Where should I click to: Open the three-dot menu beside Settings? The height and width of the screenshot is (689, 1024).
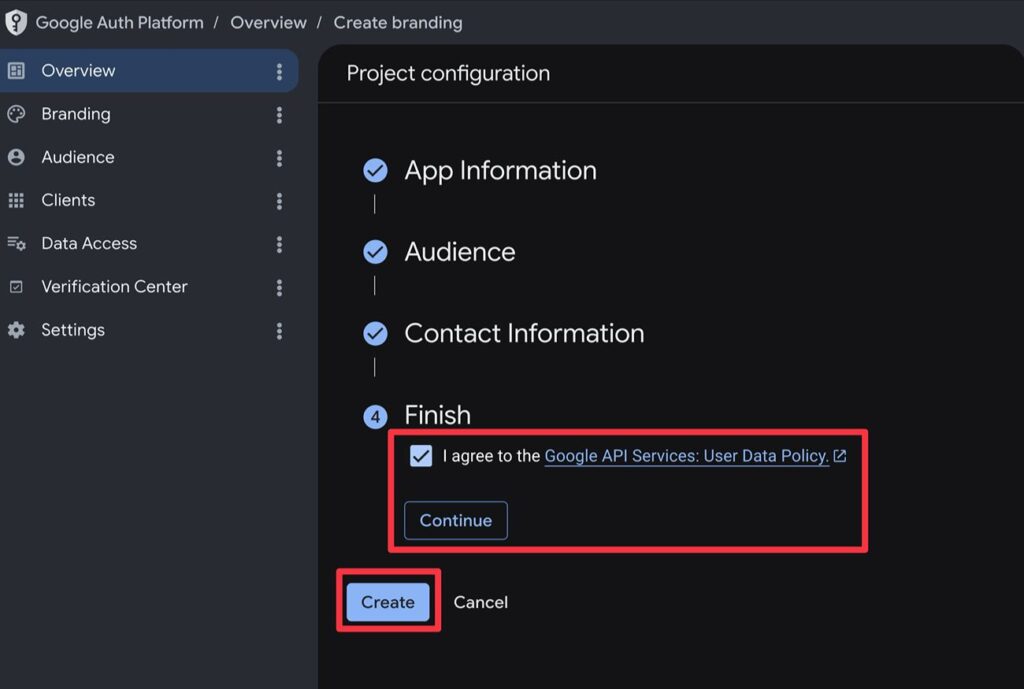(279, 330)
